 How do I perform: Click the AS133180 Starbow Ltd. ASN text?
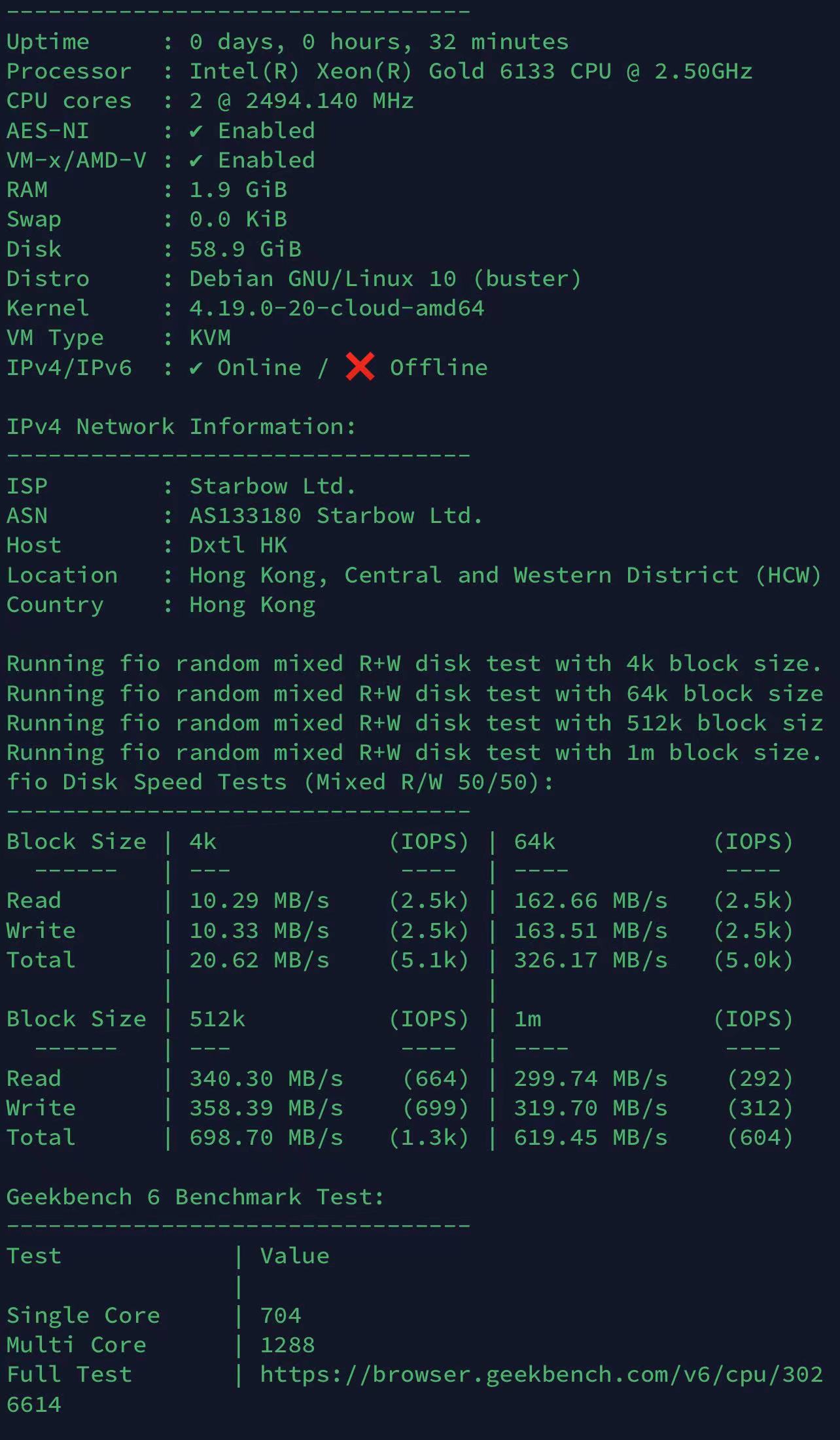click(x=336, y=516)
